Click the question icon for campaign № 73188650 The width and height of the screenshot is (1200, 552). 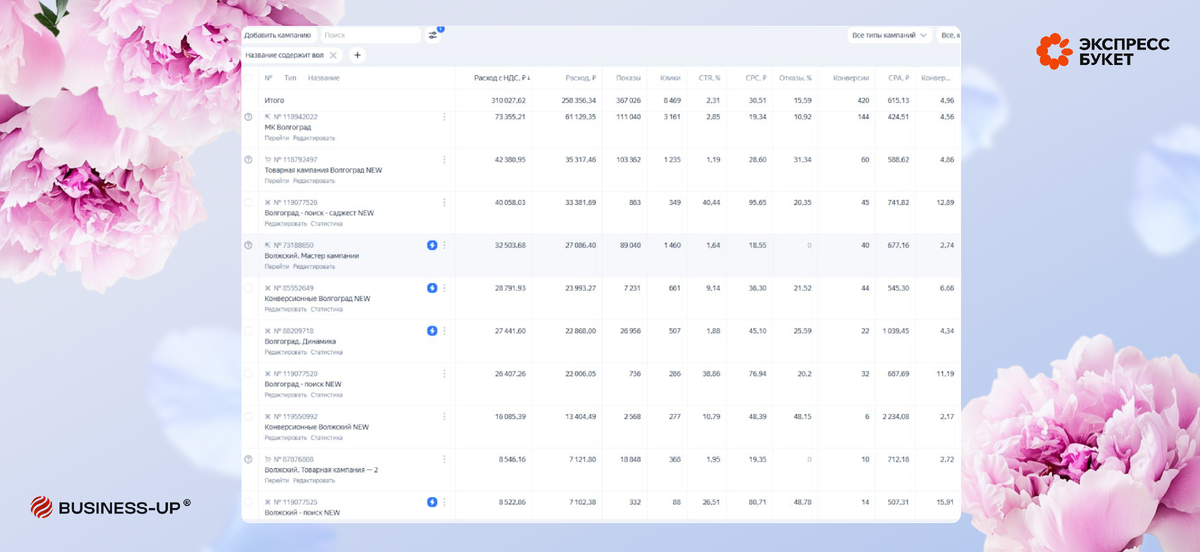[249, 245]
